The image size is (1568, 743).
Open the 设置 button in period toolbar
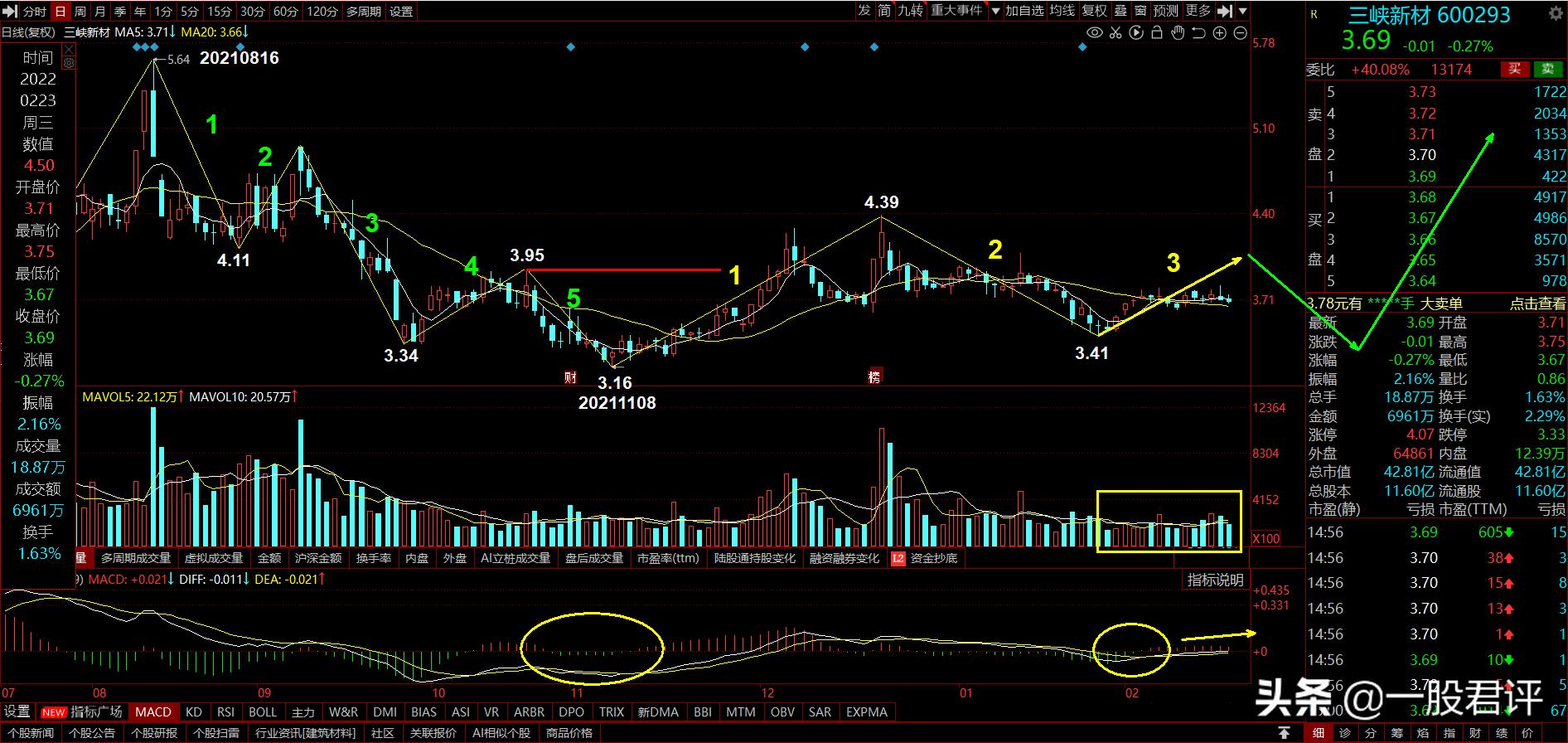coord(401,12)
